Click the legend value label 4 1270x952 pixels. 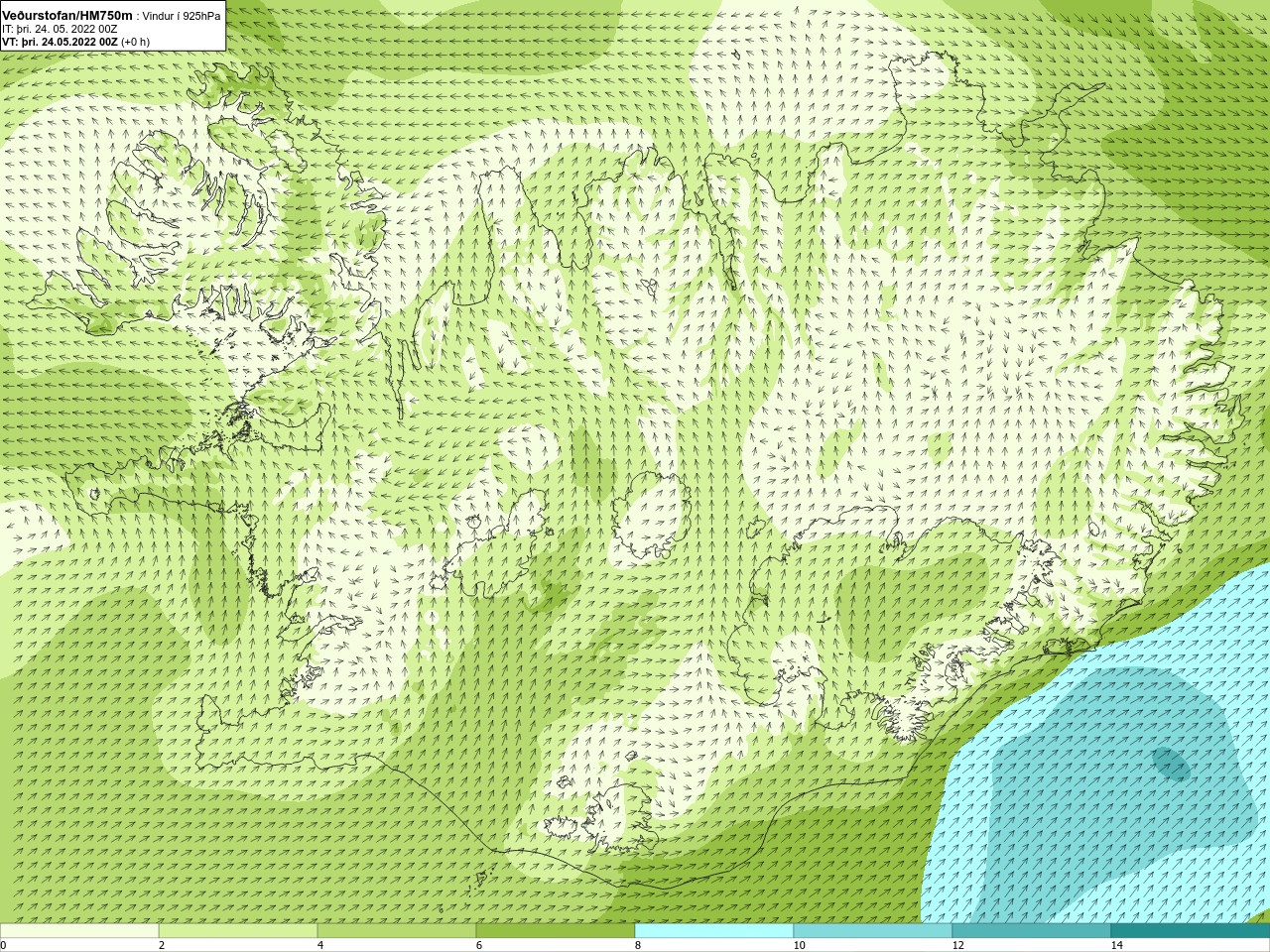click(x=320, y=945)
